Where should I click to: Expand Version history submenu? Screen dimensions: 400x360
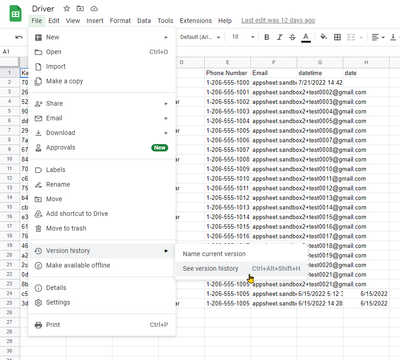[102, 251]
